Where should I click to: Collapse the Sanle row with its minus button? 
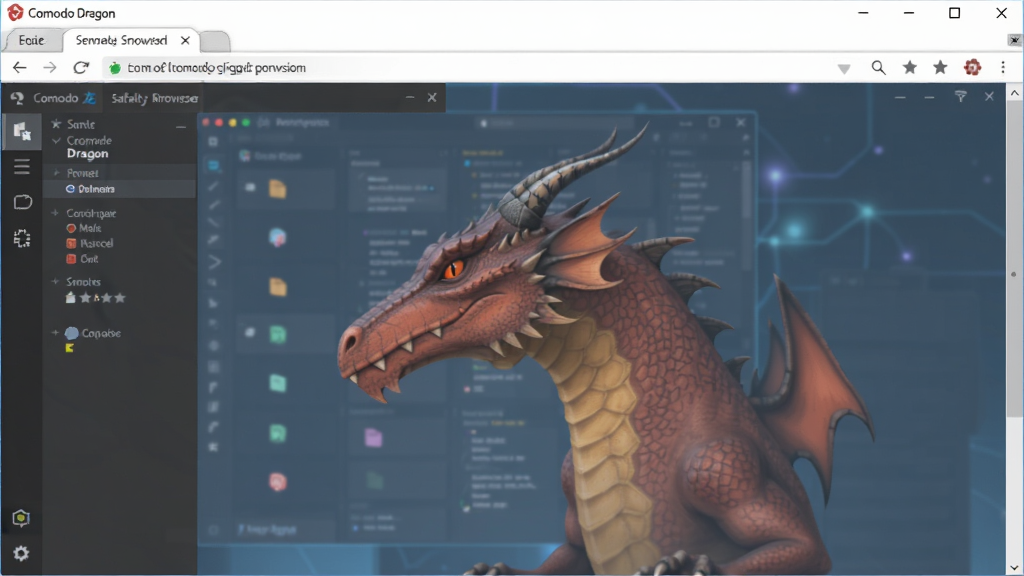[x=181, y=126]
